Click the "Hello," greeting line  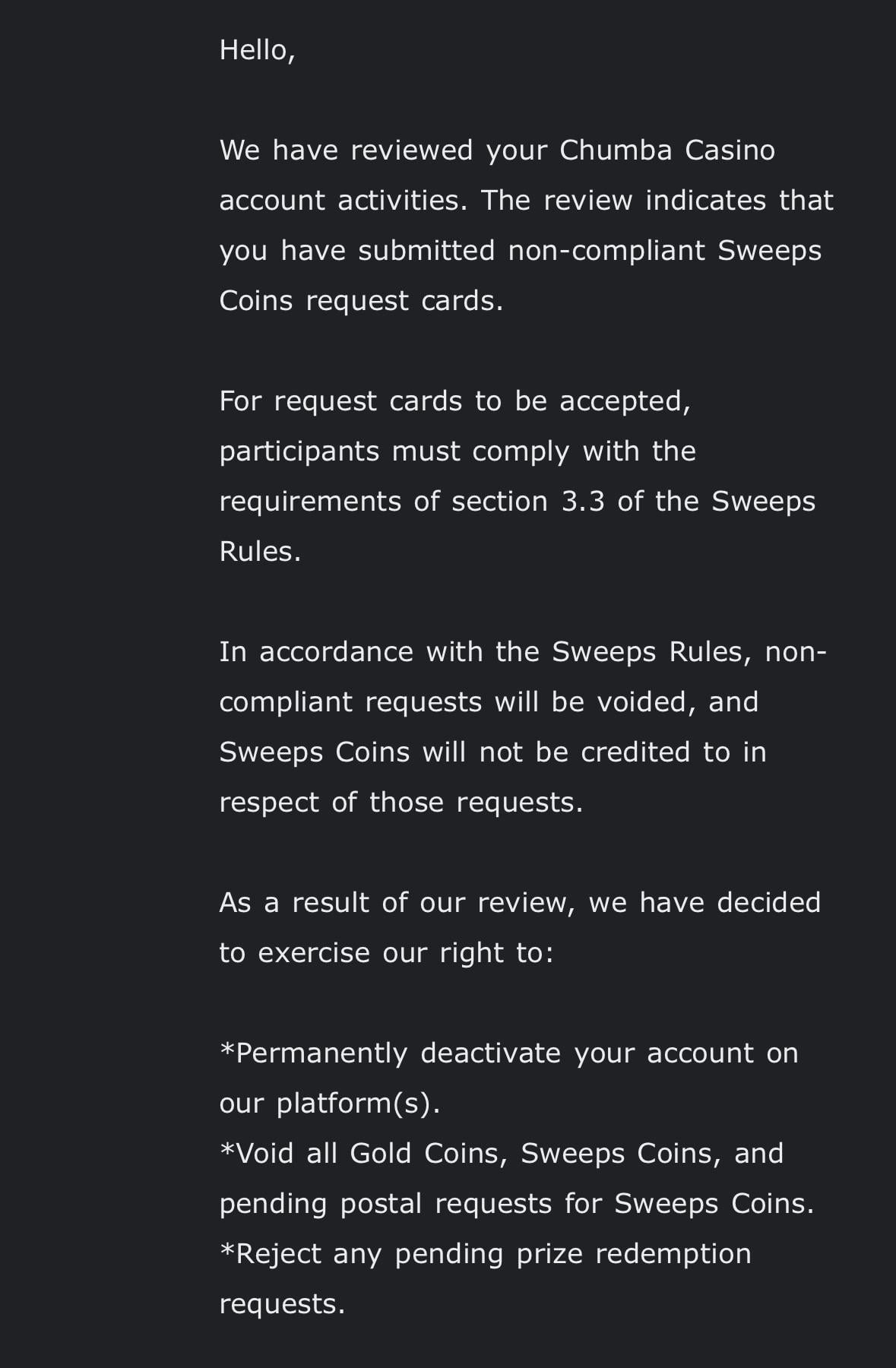tap(257, 51)
